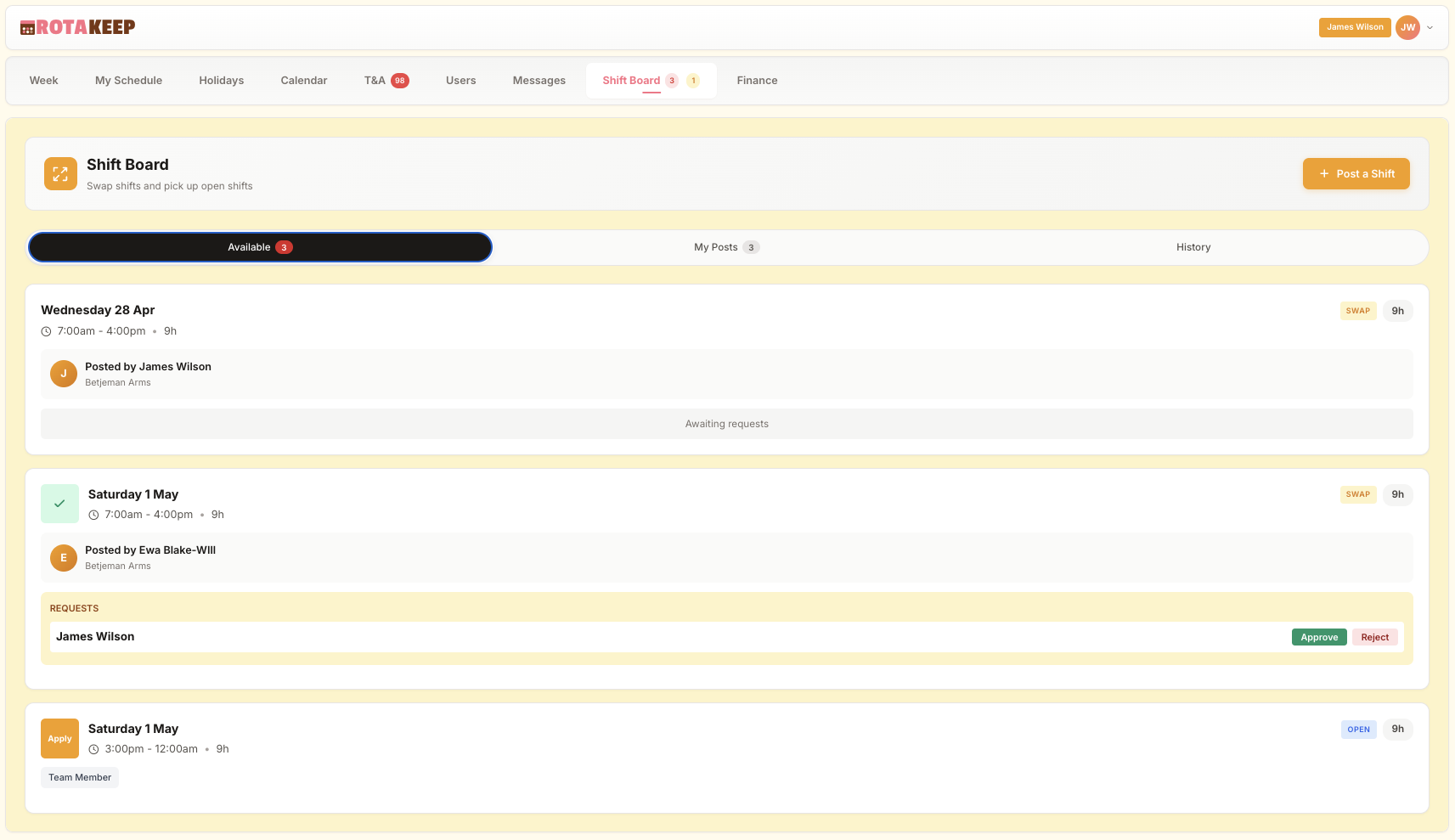Open the Finance tab

coord(757,81)
